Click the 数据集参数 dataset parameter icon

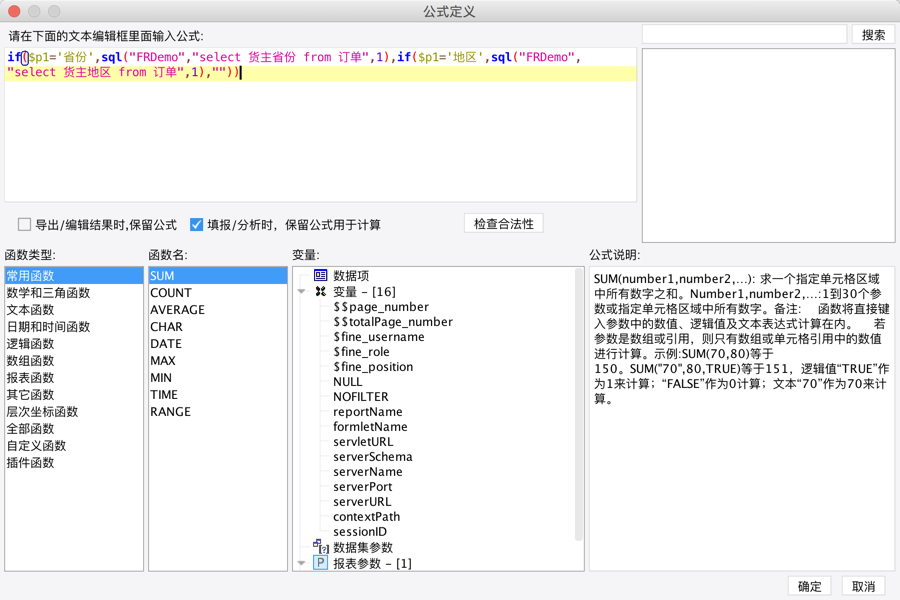pos(320,547)
